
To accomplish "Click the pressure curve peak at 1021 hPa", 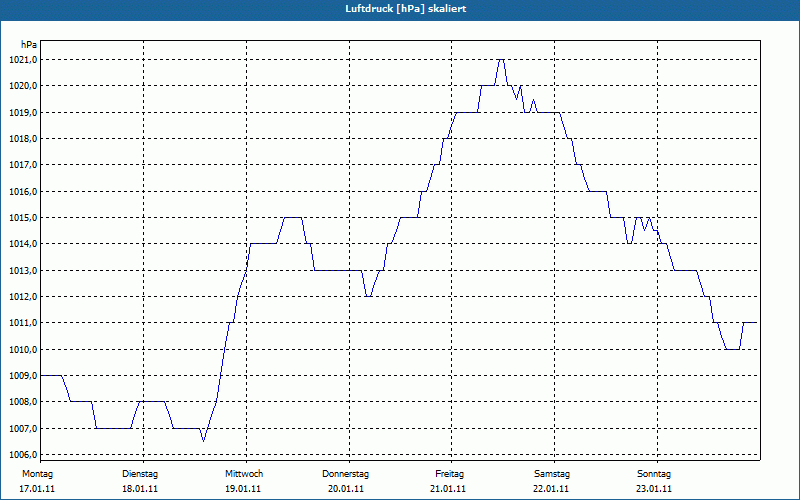I will coord(501,60).
